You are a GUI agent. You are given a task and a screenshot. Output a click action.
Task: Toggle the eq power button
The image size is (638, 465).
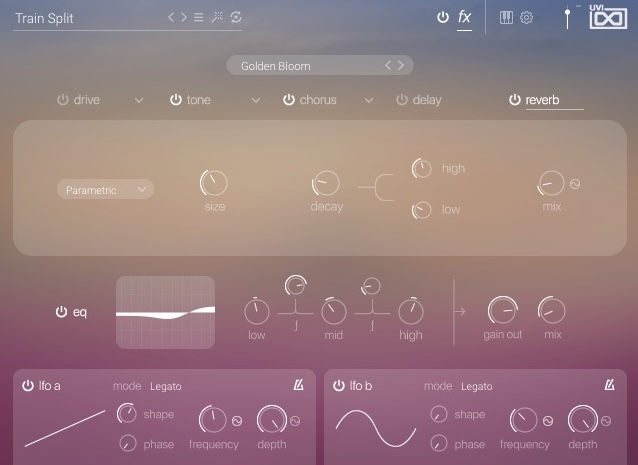click(62, 312)
